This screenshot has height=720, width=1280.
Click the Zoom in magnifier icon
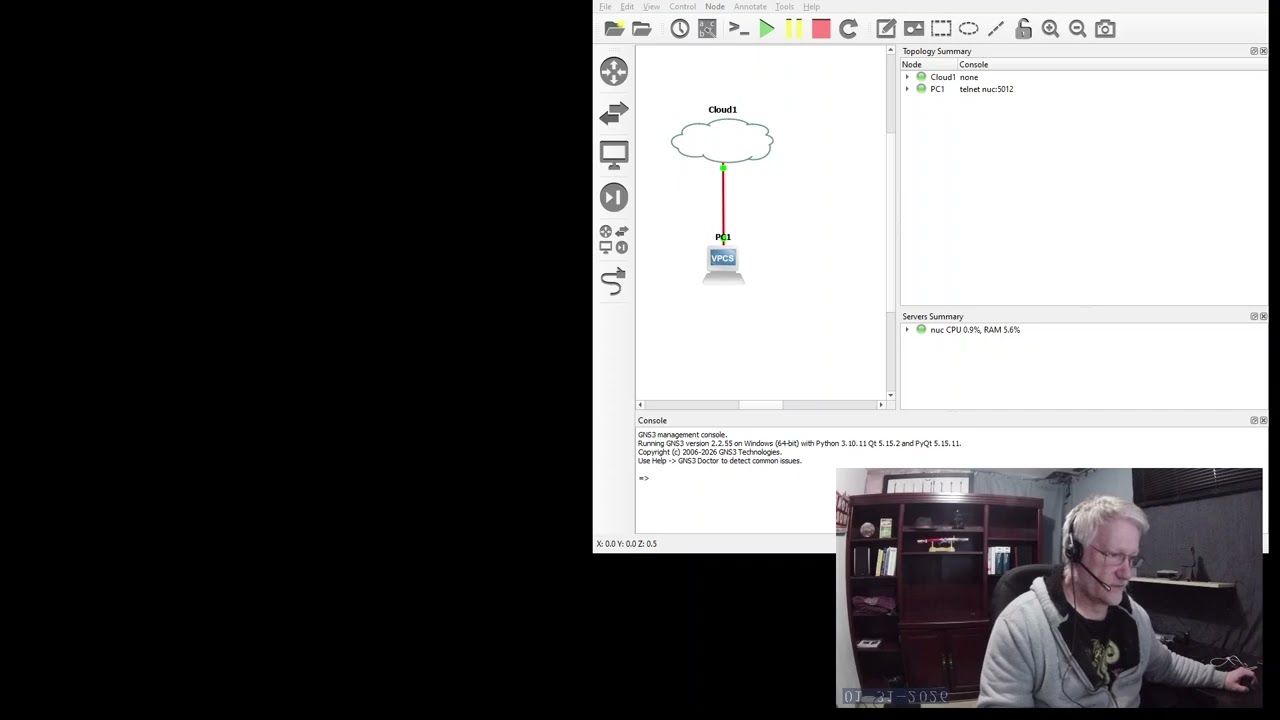tap(1050, 29)
